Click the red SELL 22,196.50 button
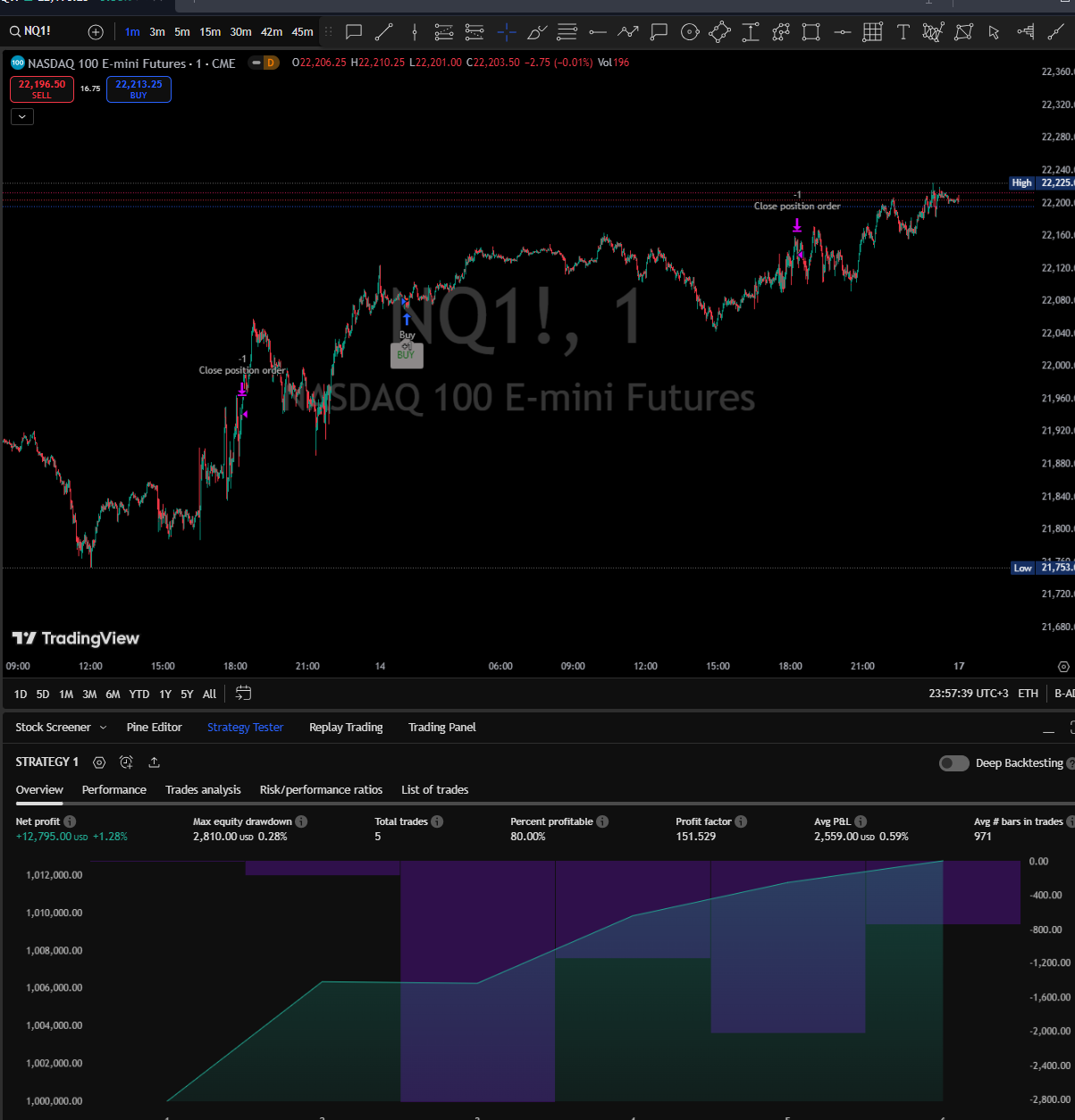Image resolution: width=1075 pixels, height=1120 pixels. (42, 89)
